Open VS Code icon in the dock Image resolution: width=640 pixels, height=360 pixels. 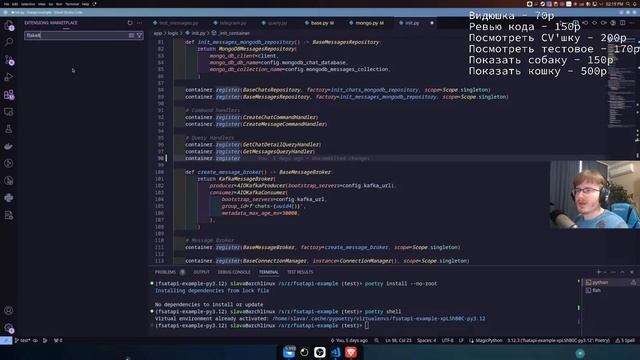tap(336, 352)
